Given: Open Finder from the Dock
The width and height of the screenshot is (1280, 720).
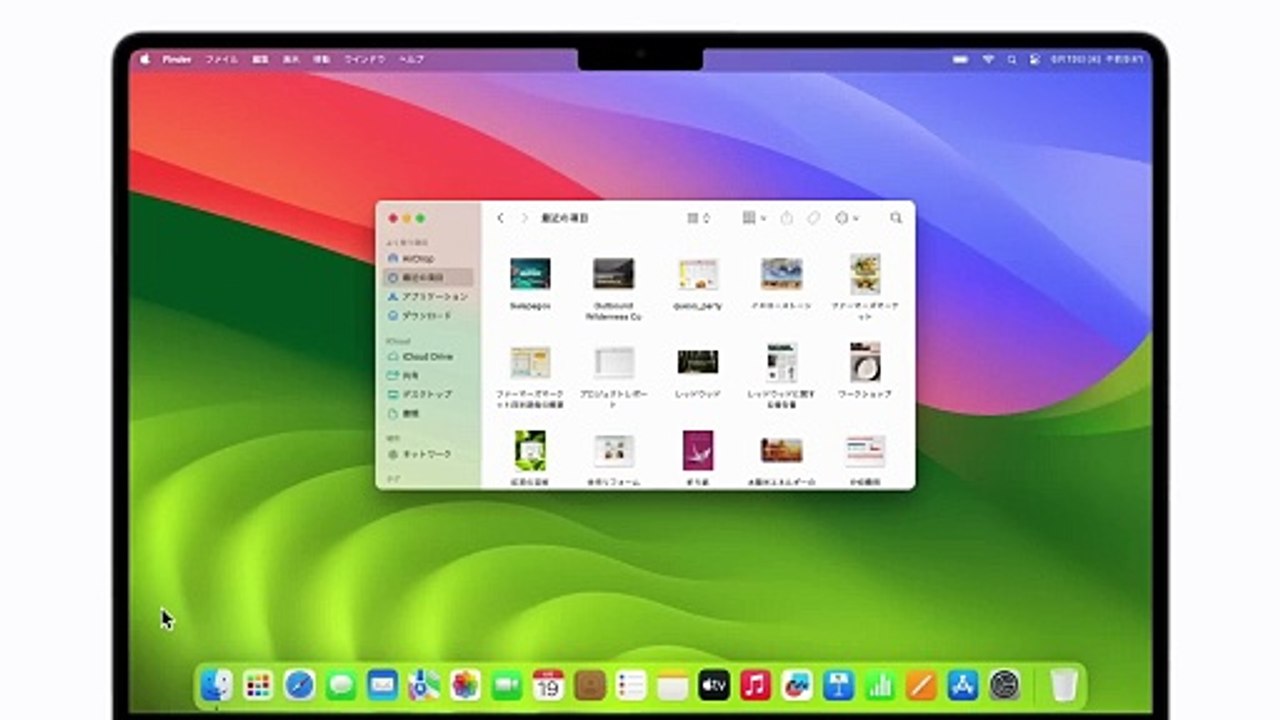Looking at the screenshot, I should click(216, 685).
